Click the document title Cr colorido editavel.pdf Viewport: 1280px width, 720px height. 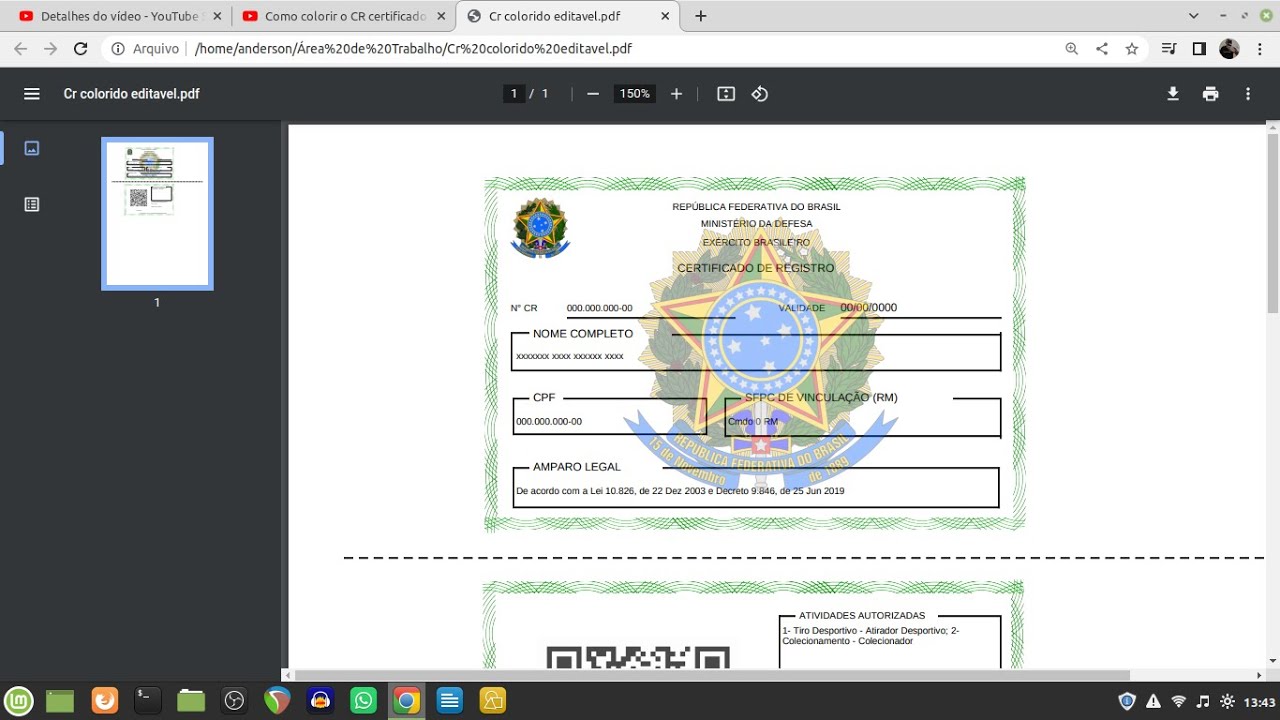[132, 94]
